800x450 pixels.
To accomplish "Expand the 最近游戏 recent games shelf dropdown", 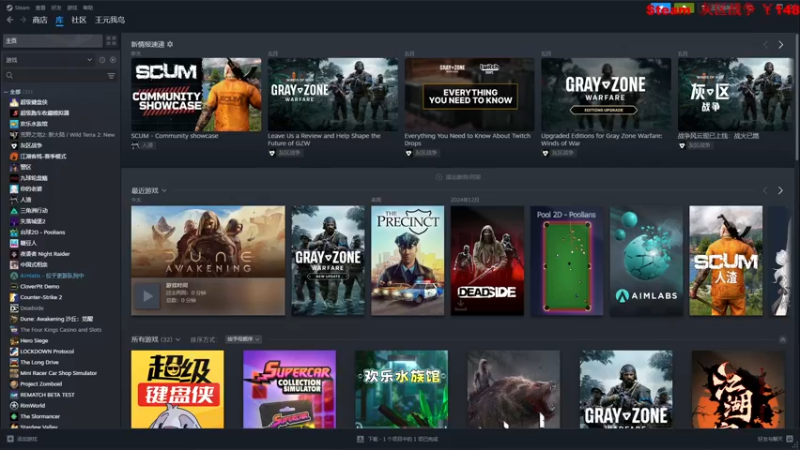I will (x=164, y=190).
